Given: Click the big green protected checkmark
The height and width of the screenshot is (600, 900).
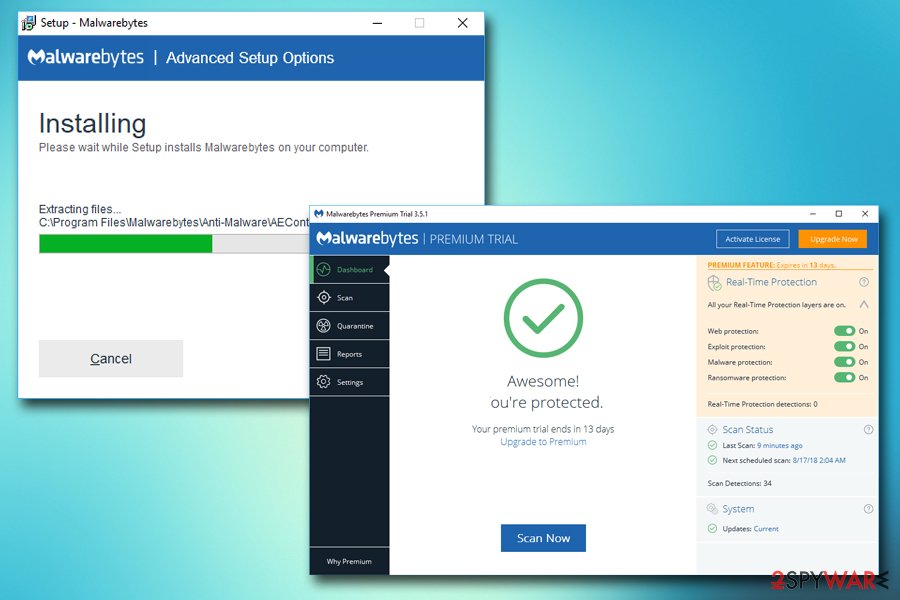Looking at the screenshot, I should 543,318.
